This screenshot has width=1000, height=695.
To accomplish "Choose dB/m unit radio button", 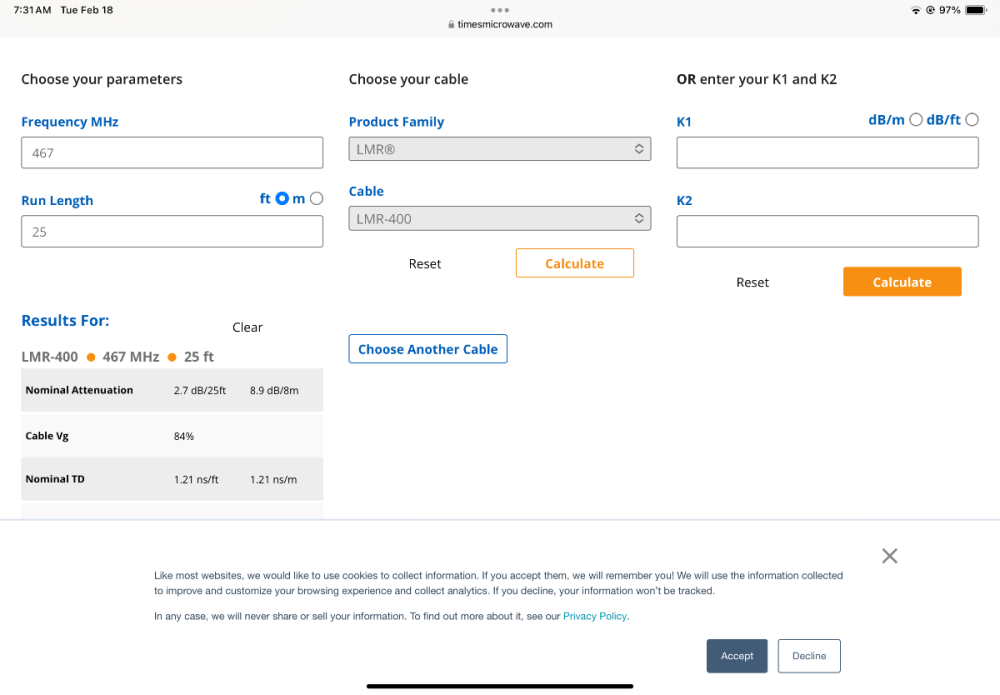I will (x=916, y=120).
